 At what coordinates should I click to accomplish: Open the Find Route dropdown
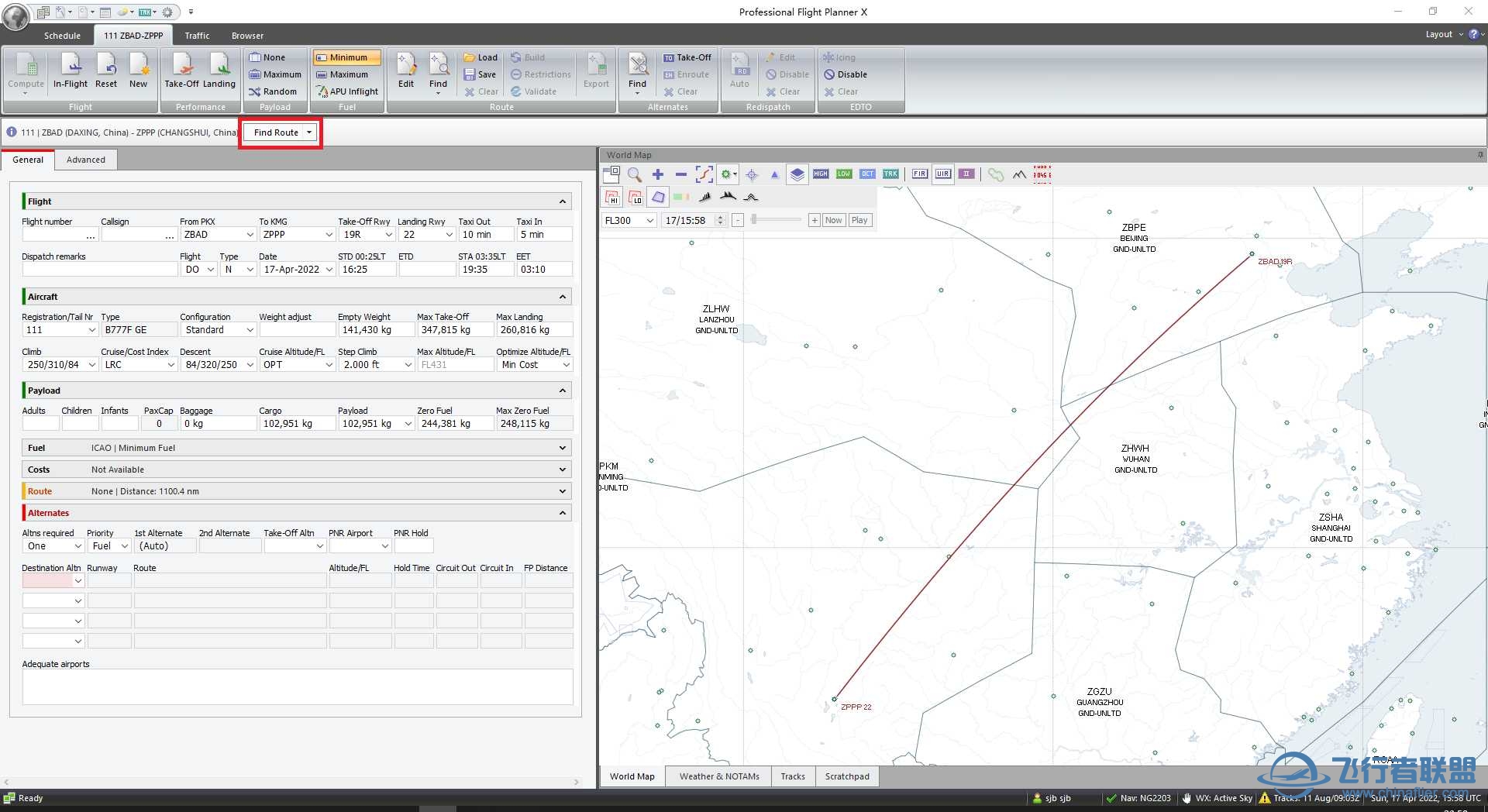[x=309, y=132]
